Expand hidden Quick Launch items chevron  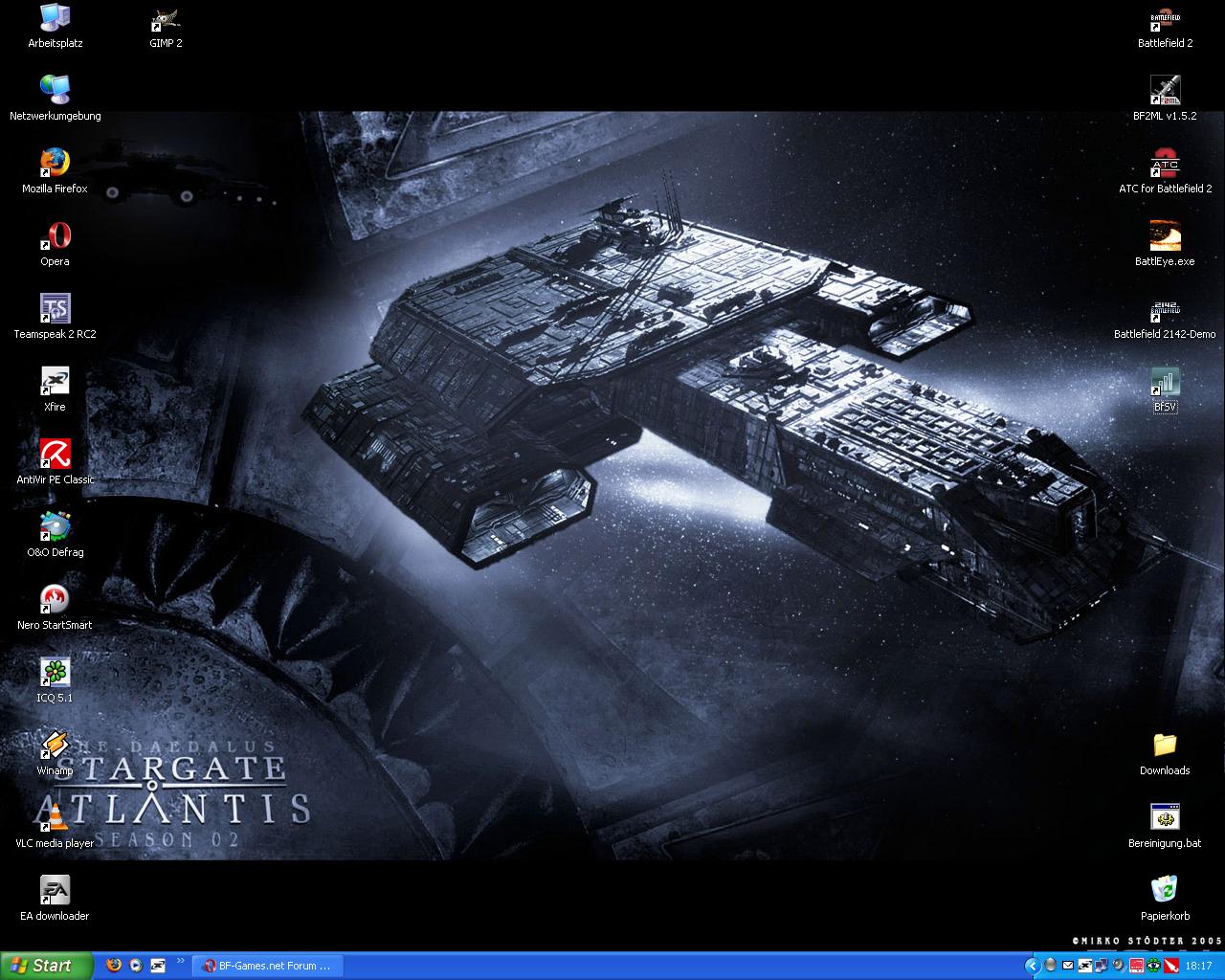point(181,961)
